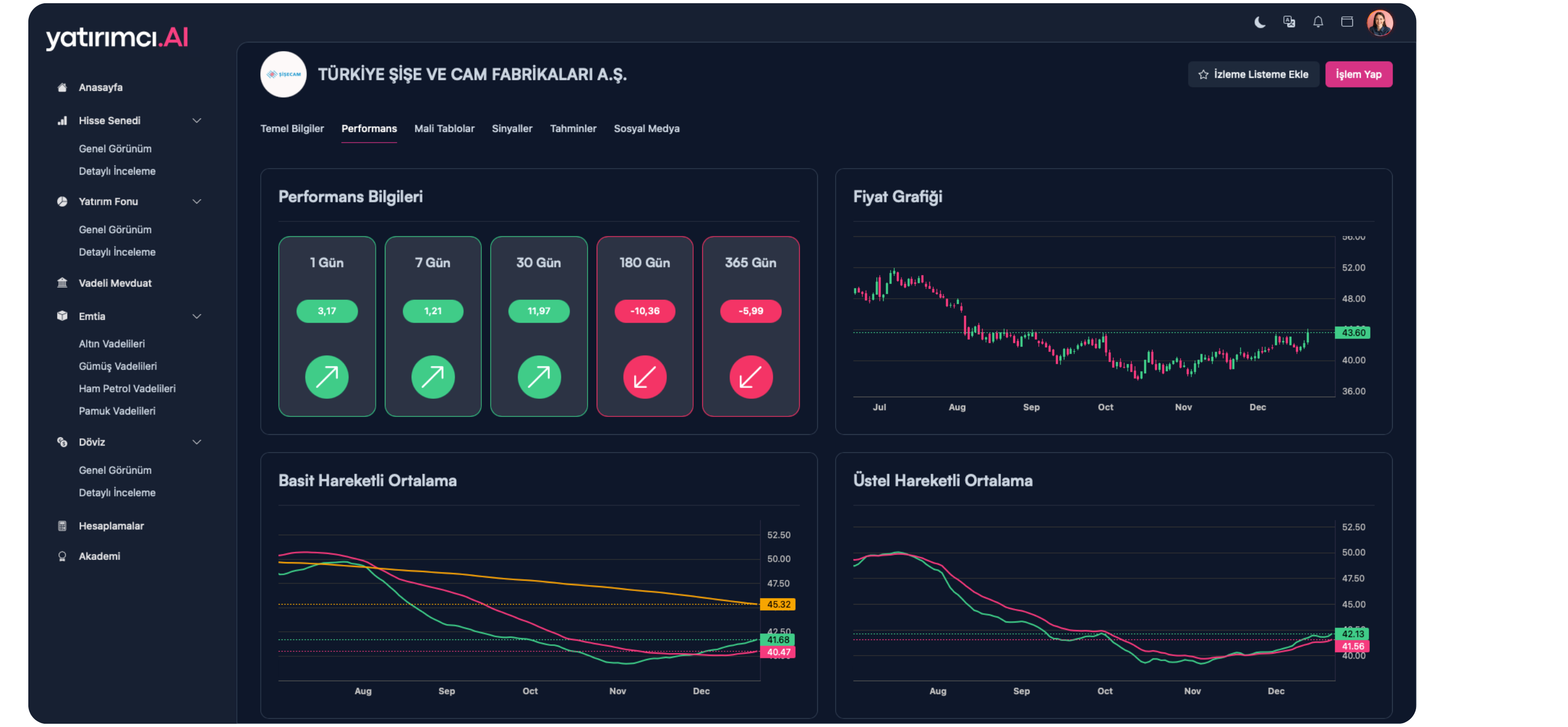The image size is (1568, 727).
Task: Collapse the Döviz menu chevron
Action: click(x=197, y=442)
